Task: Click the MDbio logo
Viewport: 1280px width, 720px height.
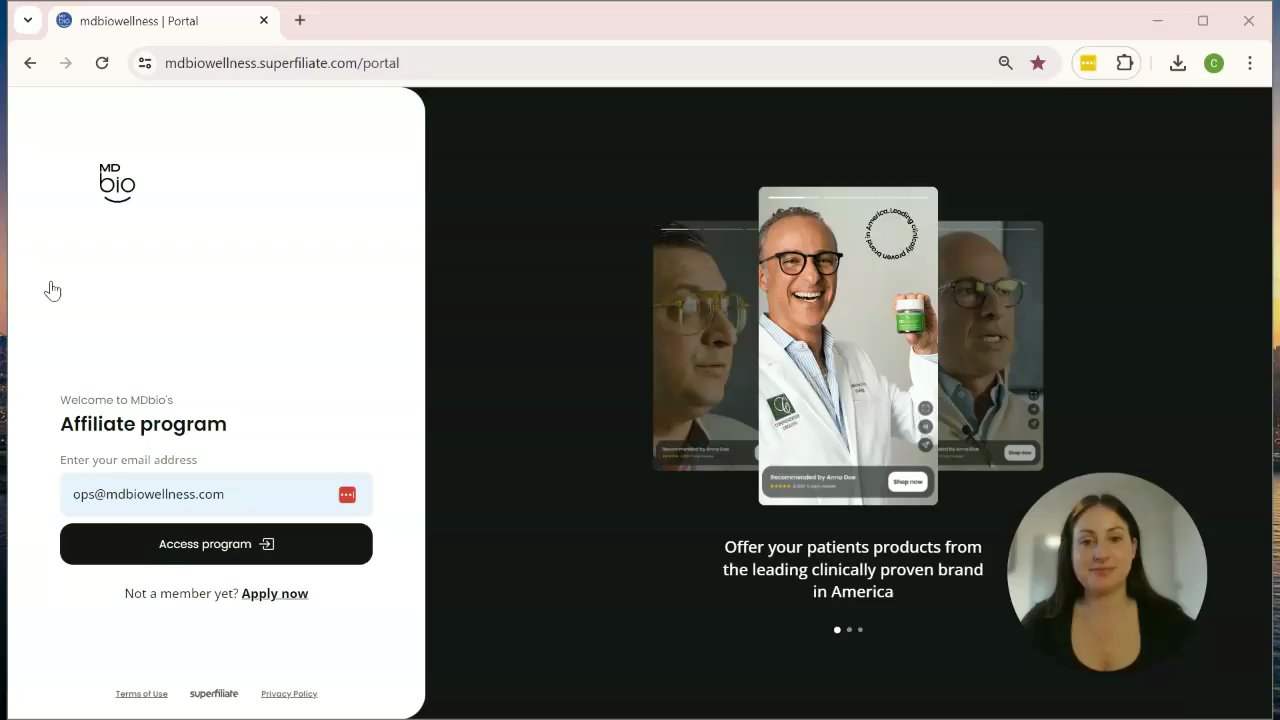Action: click(117, 183)
